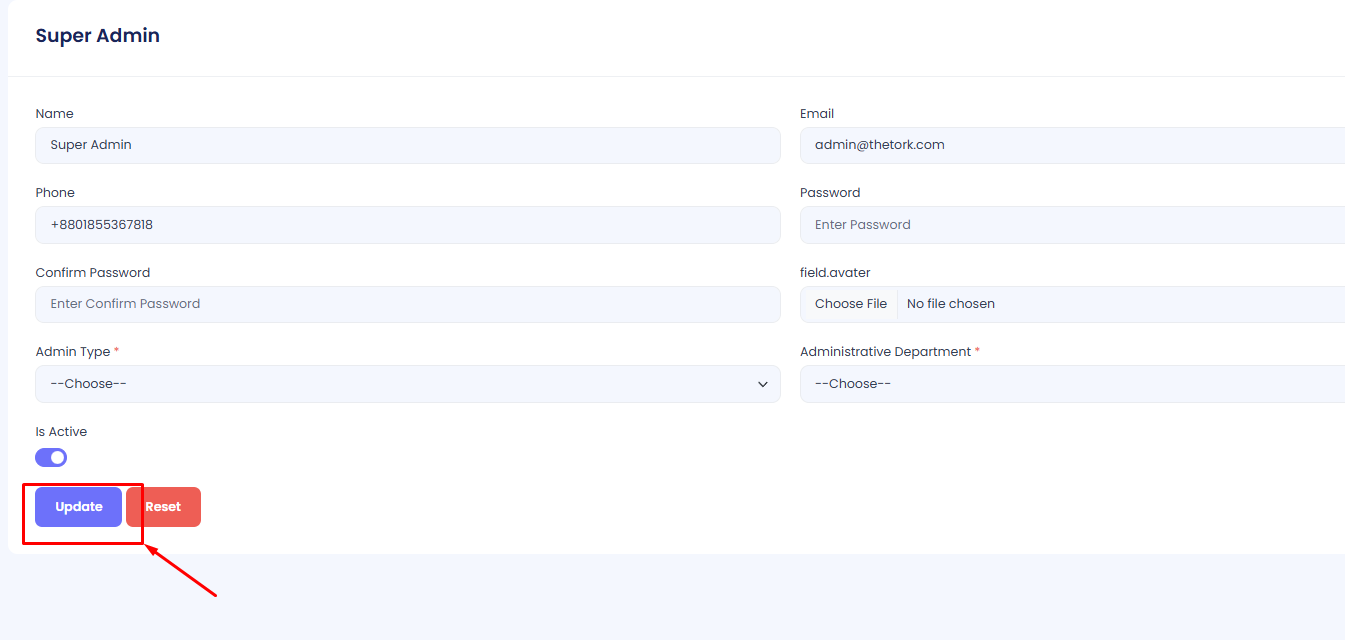Focus the Name input field

point(407,145)
